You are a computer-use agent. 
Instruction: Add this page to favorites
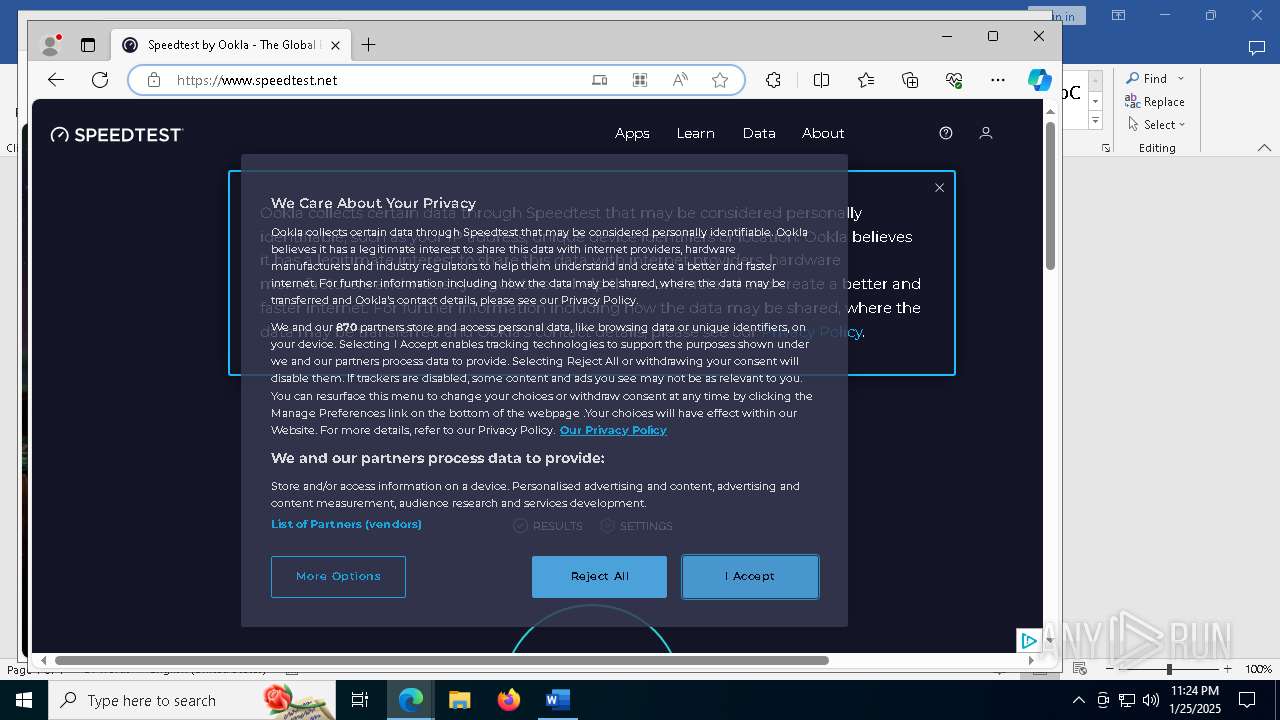720,80
